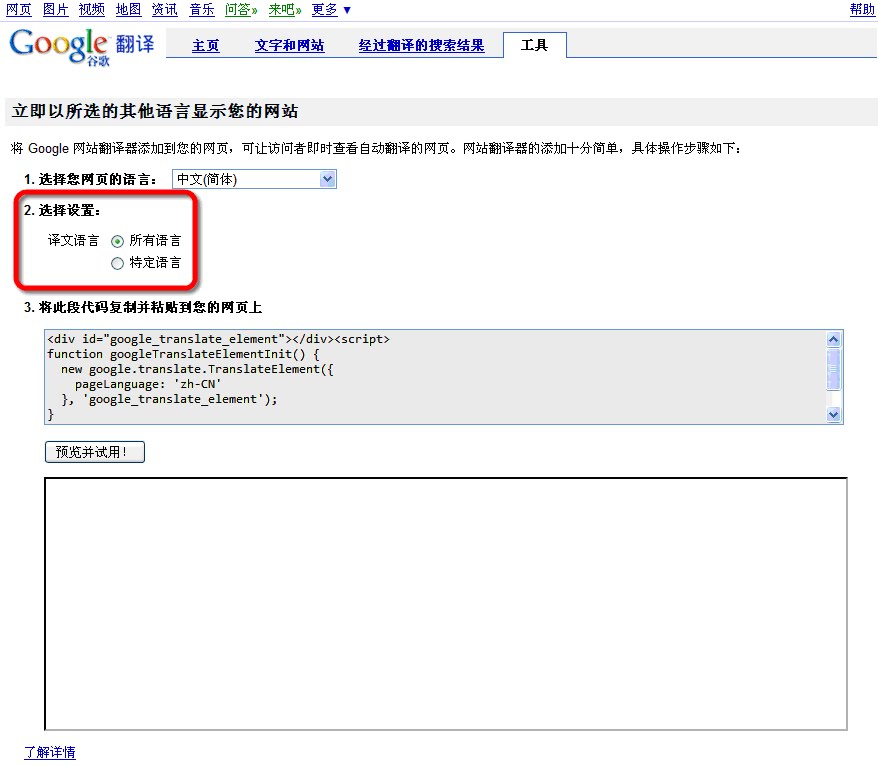Image resolution: width=878 pixels, height=766 pixels.
Task: Click inside the empty preview frame
Action: click(446, 604)
